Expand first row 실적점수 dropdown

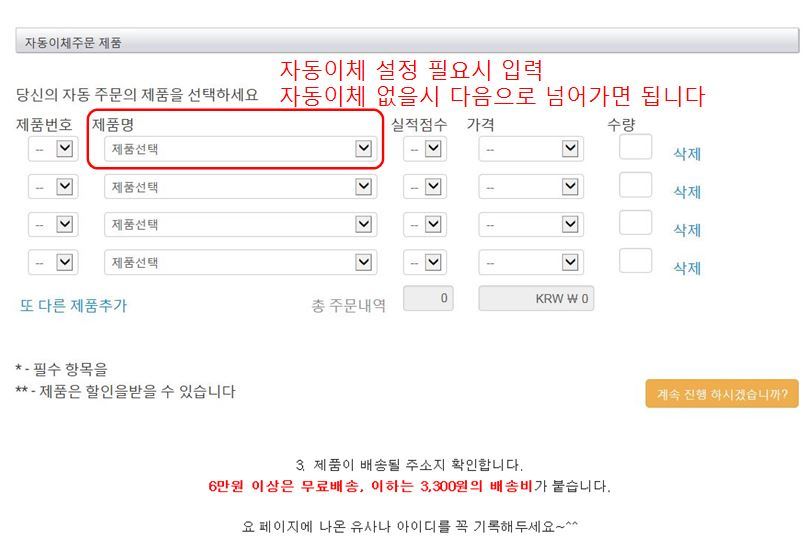[425, 149]
